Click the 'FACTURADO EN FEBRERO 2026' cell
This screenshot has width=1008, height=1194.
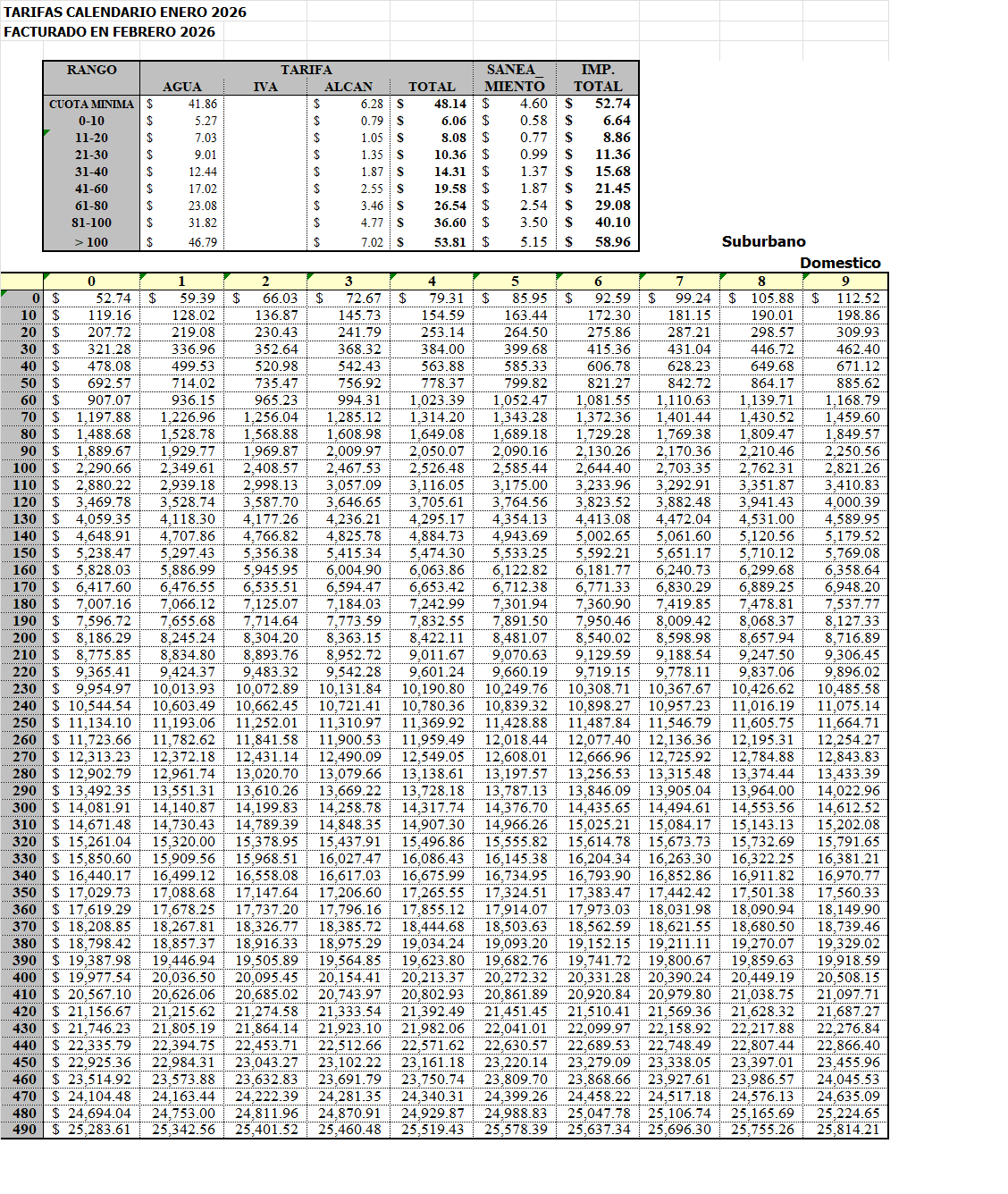pos(109,31)
